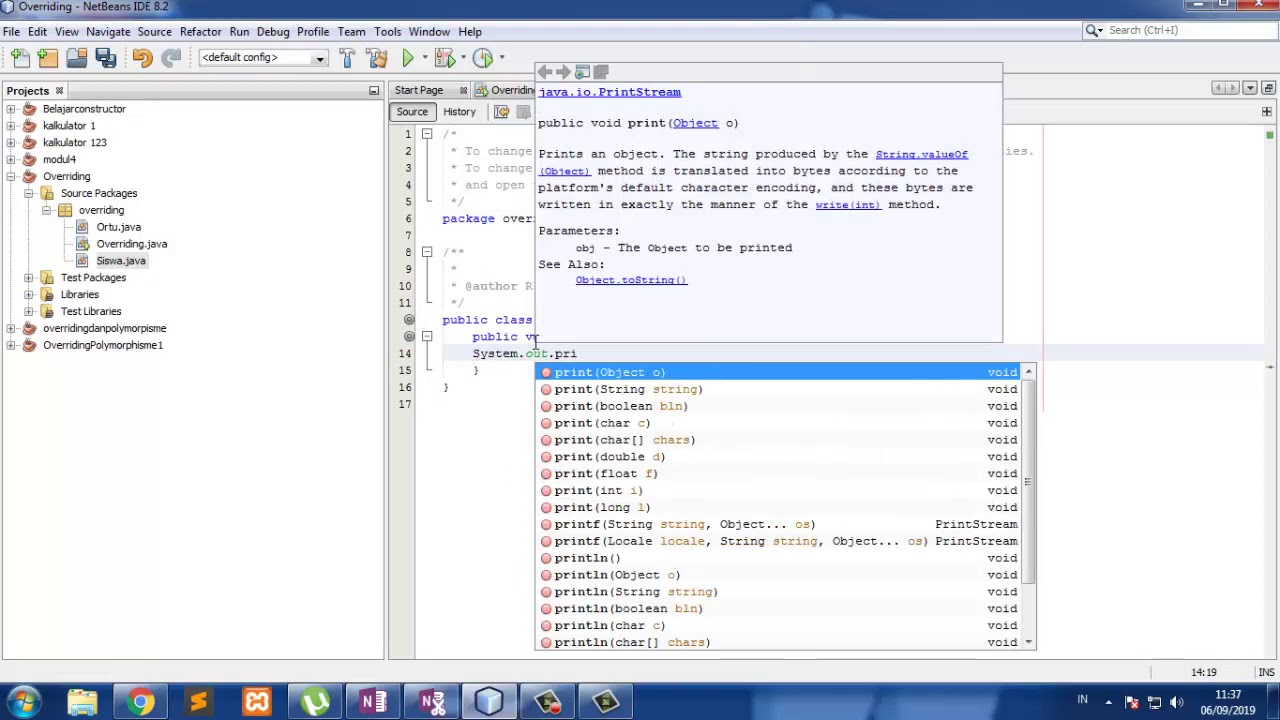Open the default config dropdown
The height and width of the screenshot is (720, 1280).
click(263, 58)
